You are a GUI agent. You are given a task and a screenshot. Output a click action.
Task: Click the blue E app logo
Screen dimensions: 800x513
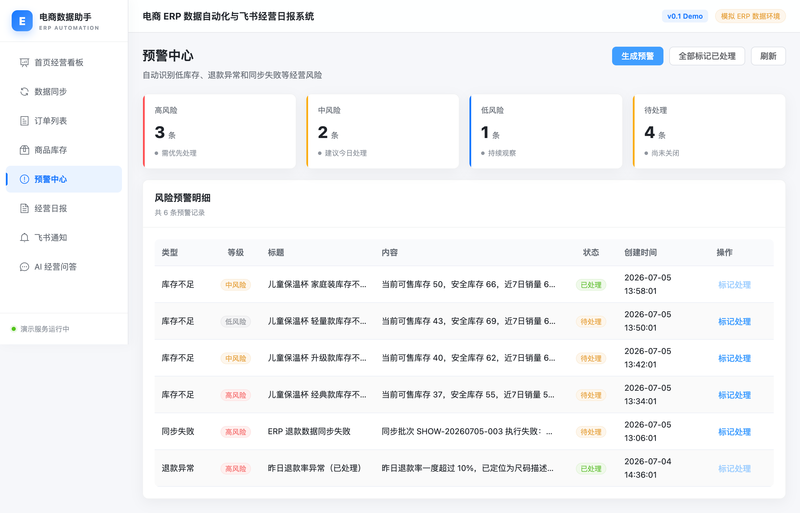click(x=22, y=21)
